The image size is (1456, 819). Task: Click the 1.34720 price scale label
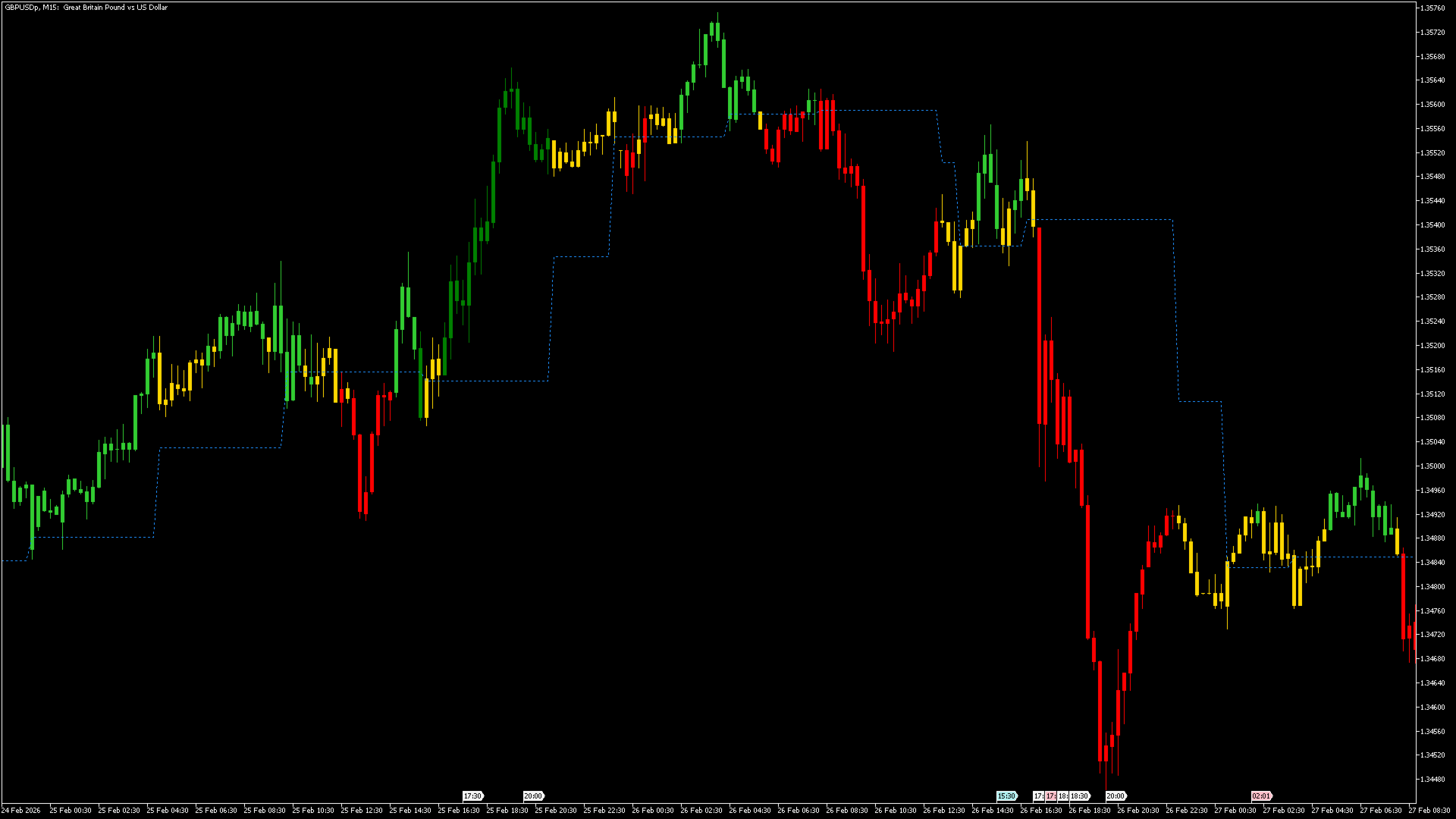point(1432,635)
